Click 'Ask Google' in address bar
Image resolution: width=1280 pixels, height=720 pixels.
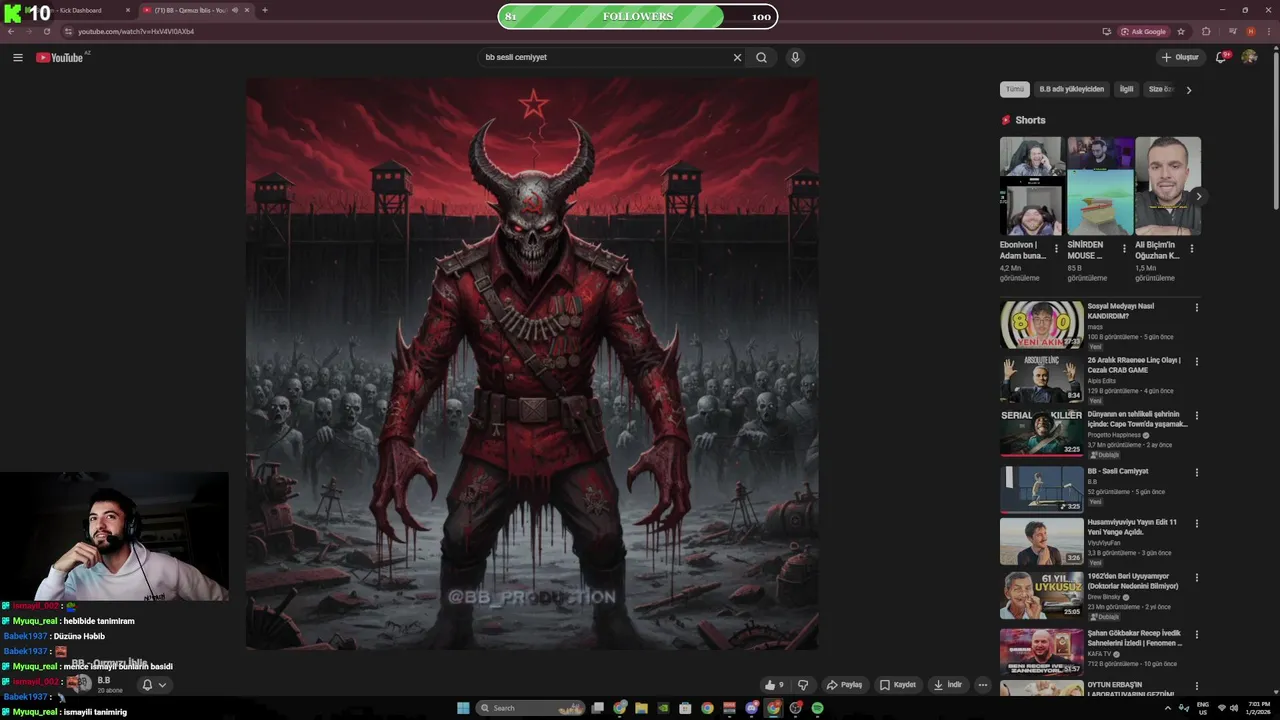(1143, 31)
